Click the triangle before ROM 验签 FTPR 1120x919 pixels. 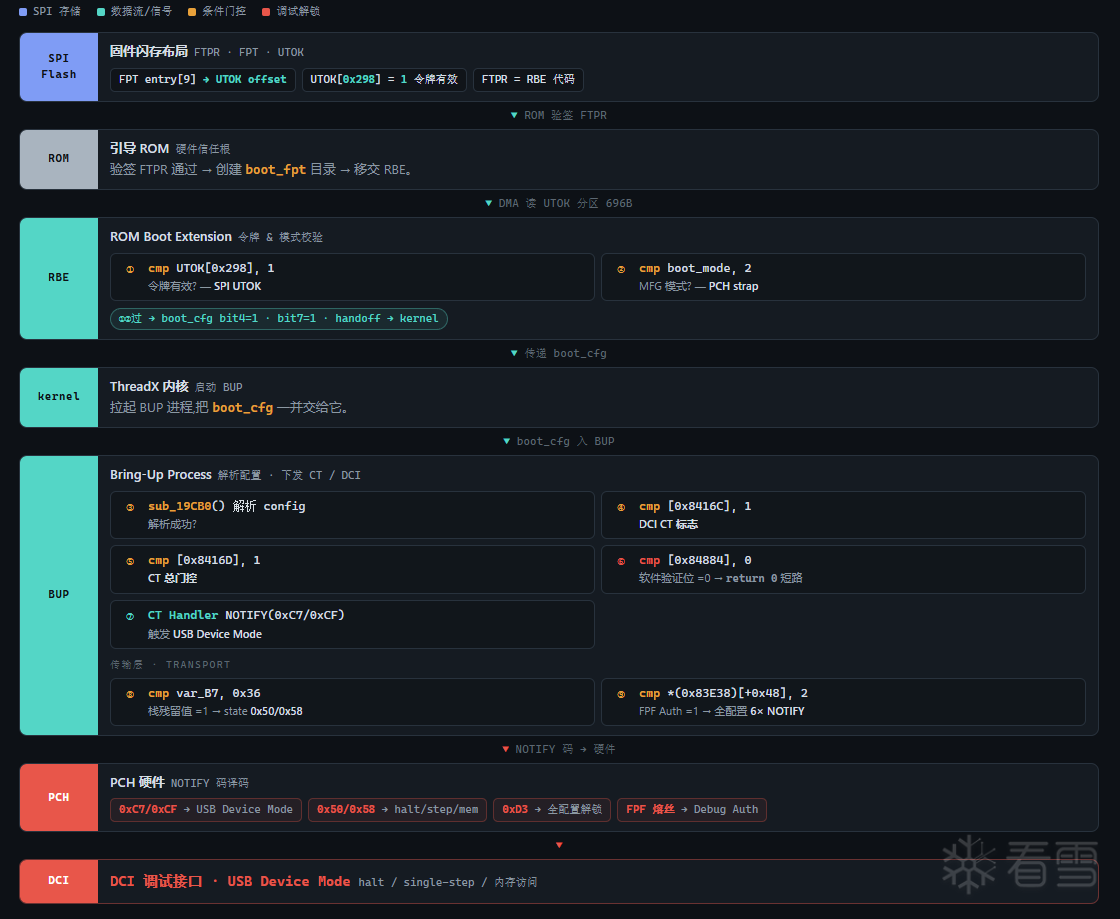(514, 115)
